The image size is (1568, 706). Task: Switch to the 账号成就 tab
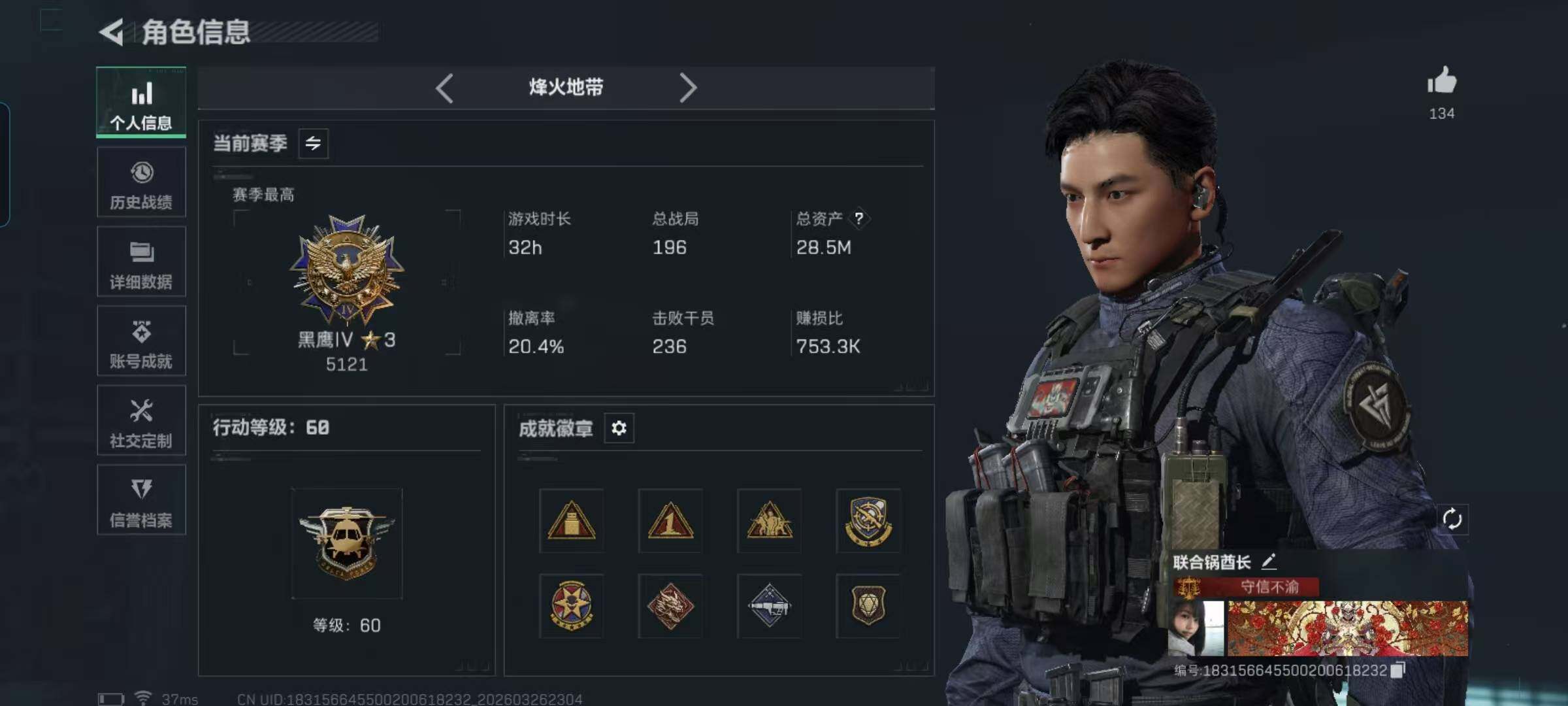[141, 341]
